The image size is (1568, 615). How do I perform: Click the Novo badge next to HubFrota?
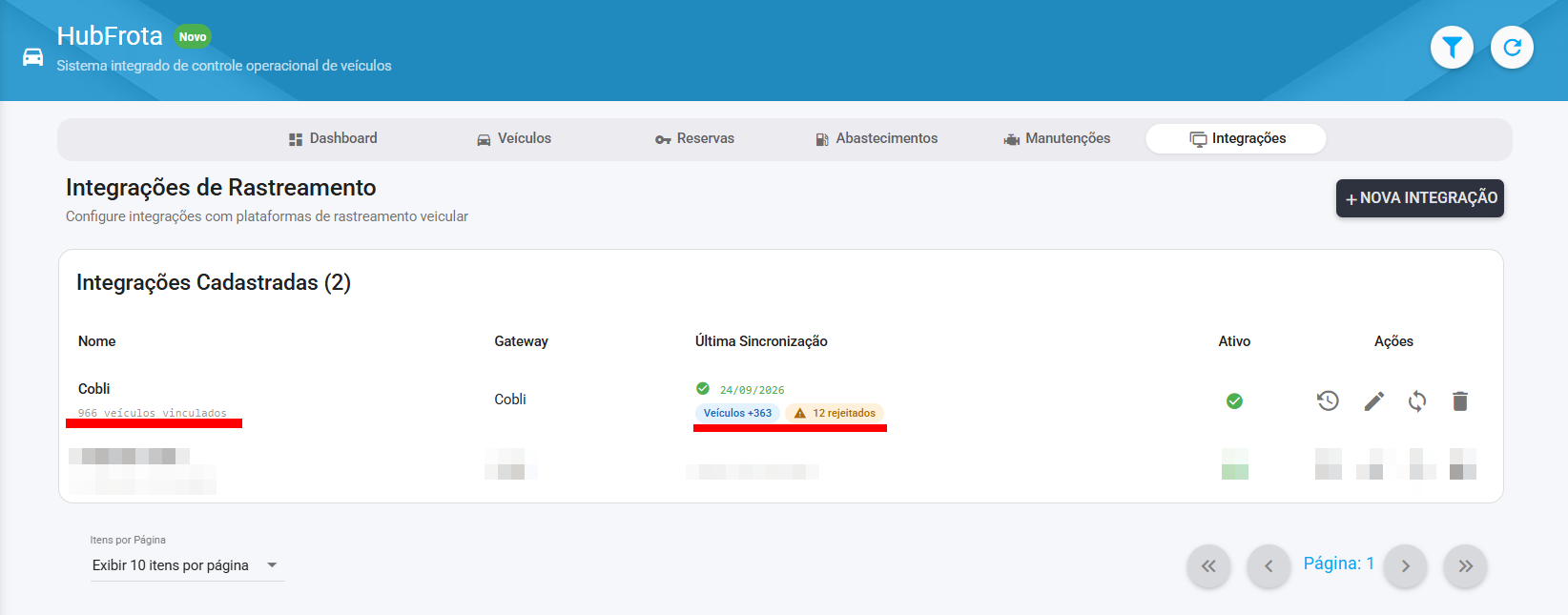coord(193,37)
